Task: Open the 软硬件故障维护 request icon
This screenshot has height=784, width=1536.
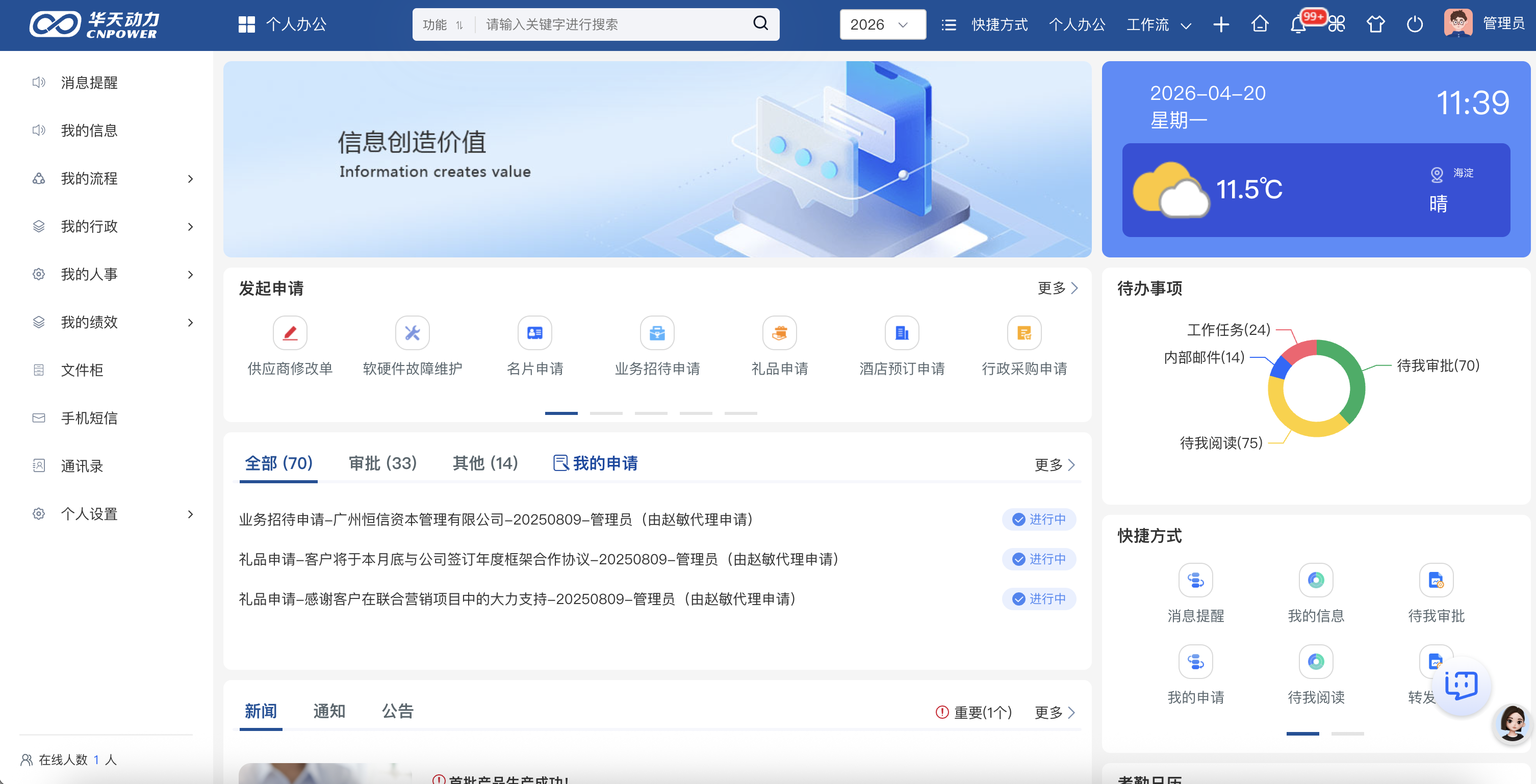Action: click(412, 333)
